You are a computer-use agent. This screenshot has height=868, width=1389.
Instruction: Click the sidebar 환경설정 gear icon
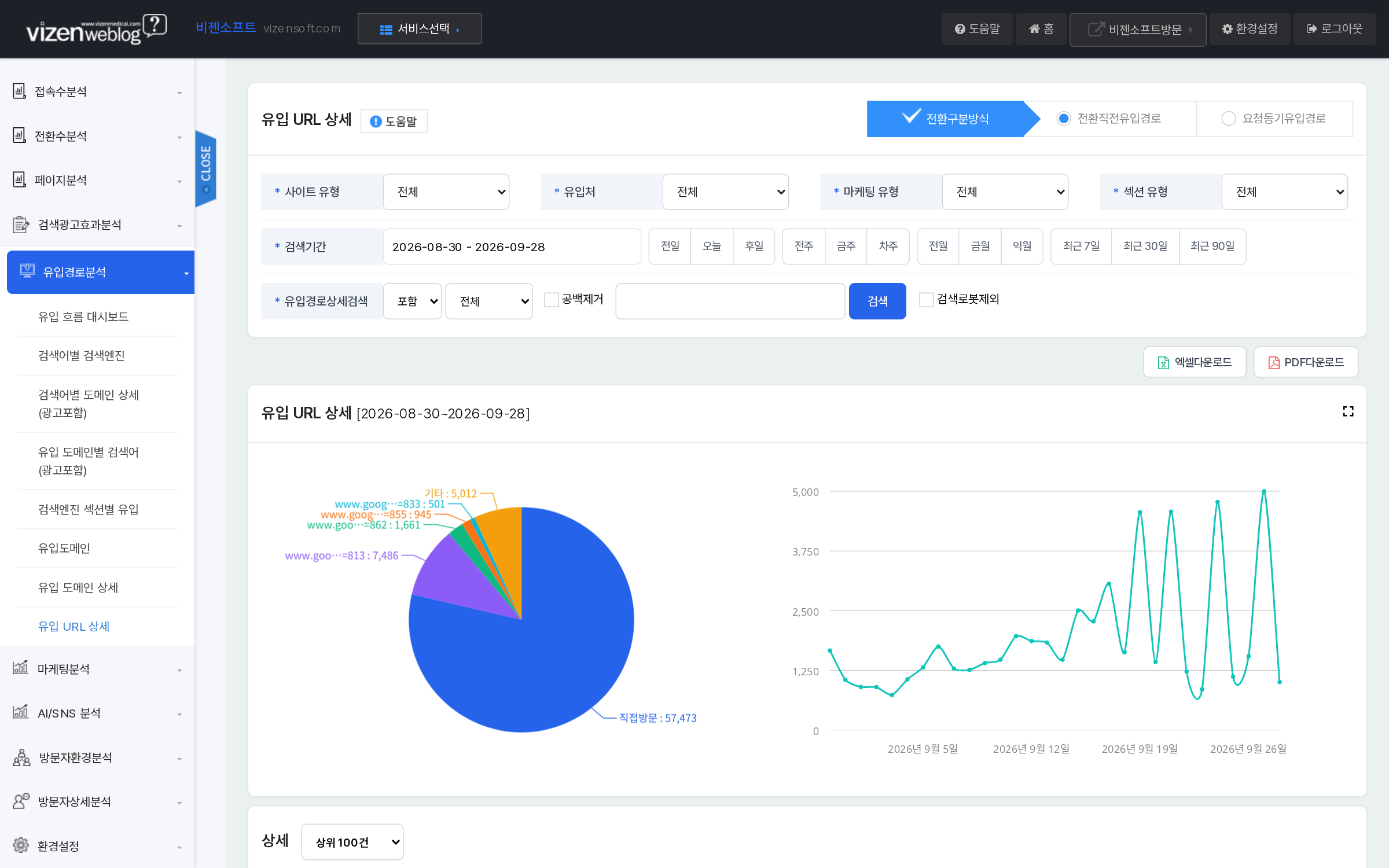[x=20, y=845]
